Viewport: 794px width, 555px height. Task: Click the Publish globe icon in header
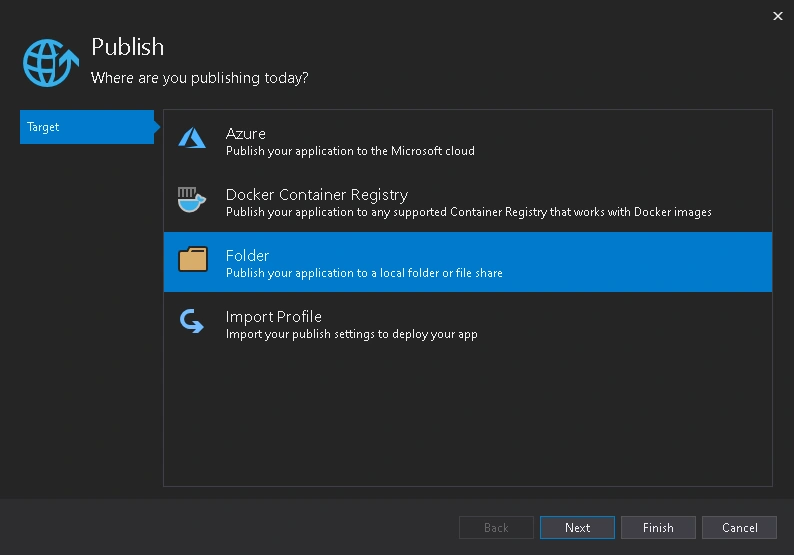51,63
